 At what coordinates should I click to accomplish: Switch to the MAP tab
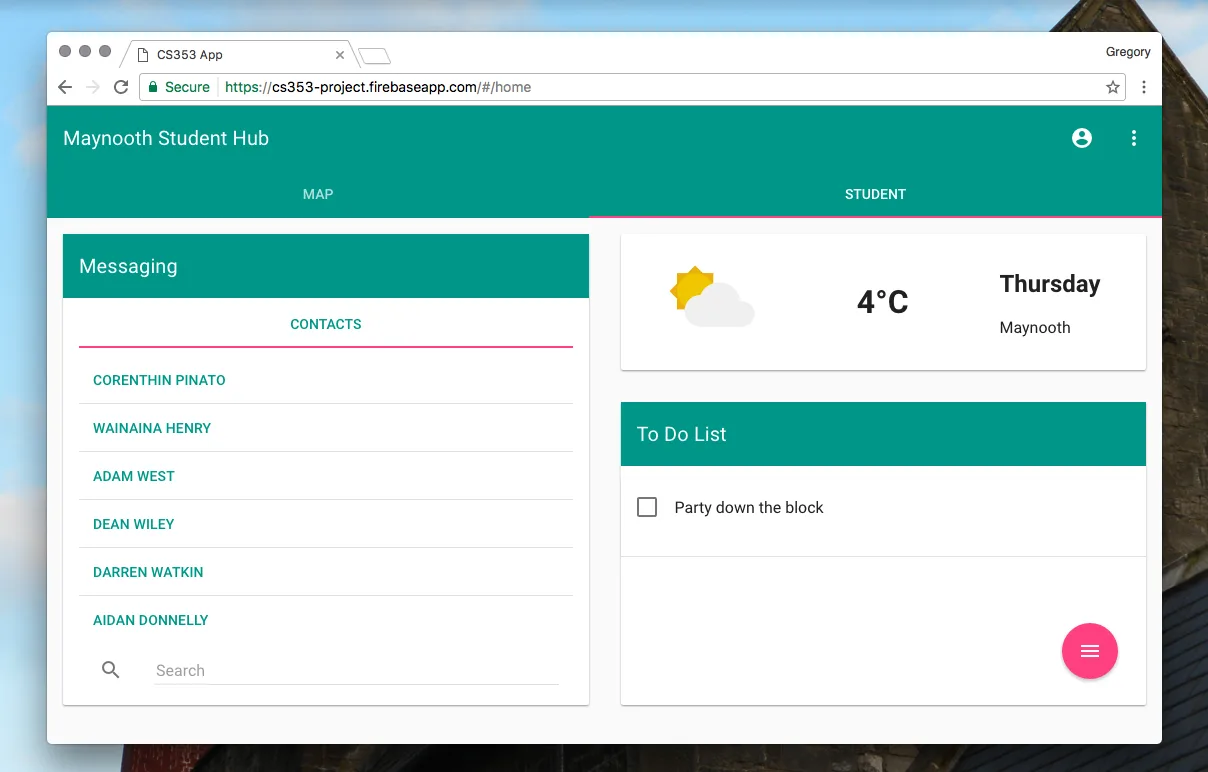[318, 194]
